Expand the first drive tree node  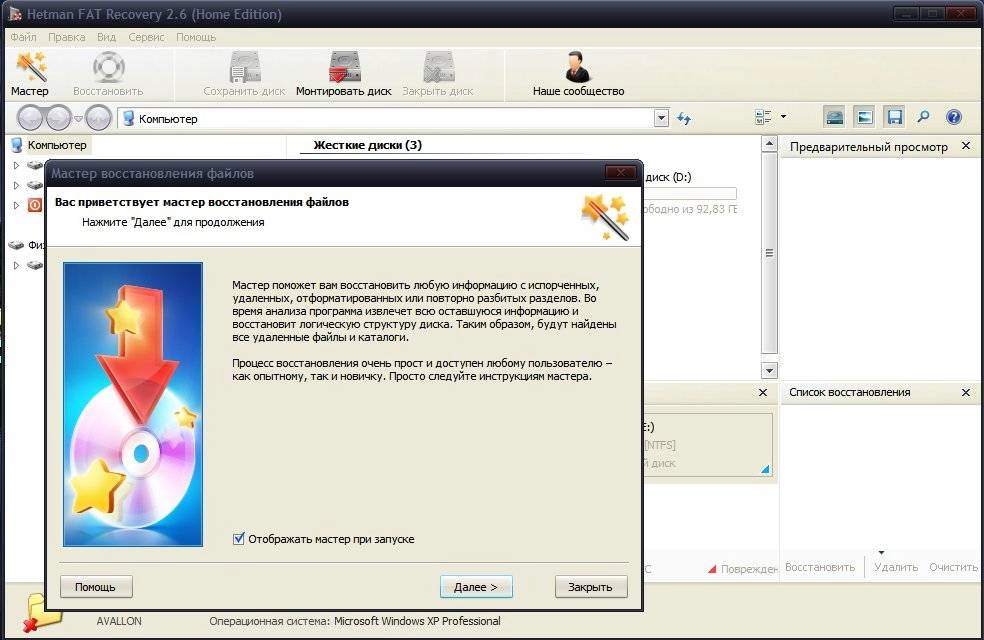tap(16, 166)
